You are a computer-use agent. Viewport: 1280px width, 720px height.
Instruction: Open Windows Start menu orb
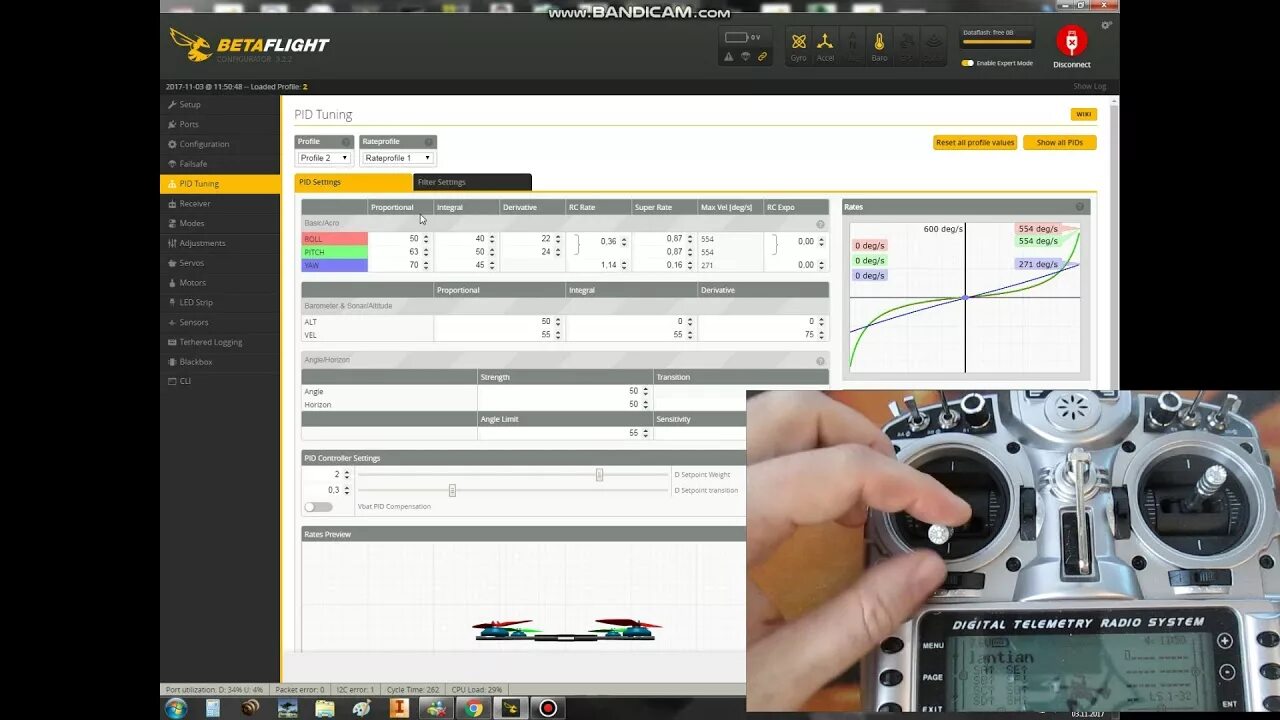click(x=177, y=708)
